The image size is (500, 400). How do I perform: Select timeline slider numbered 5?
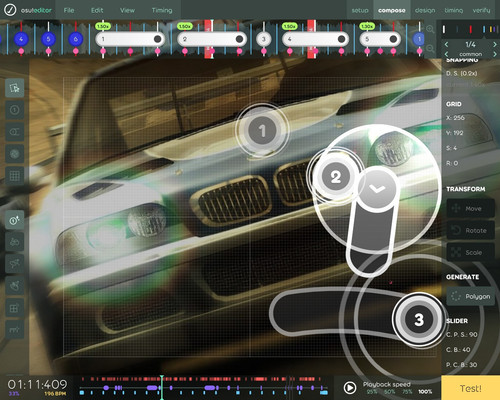click(380, 39)
